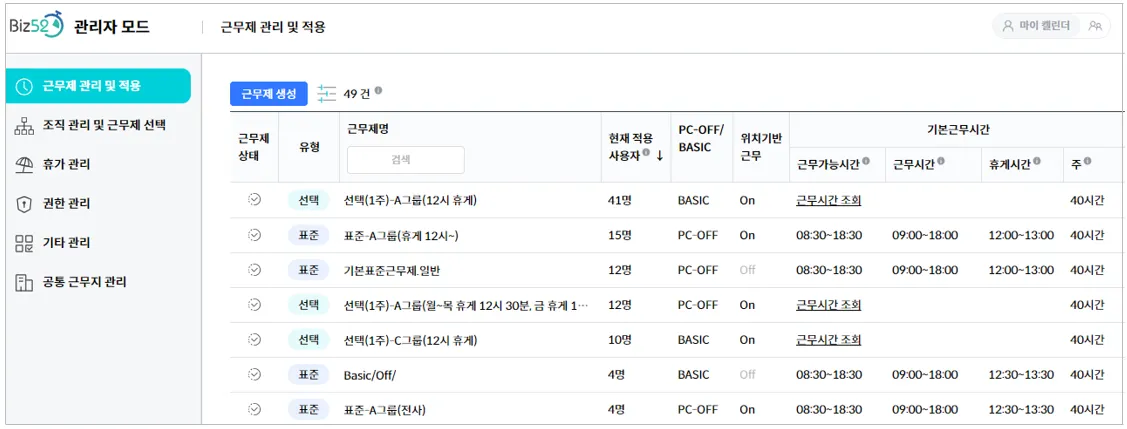Click the shield icon for 권한 관리
The height and width of the screenshot is (429, 1127).
click(25, 204)
